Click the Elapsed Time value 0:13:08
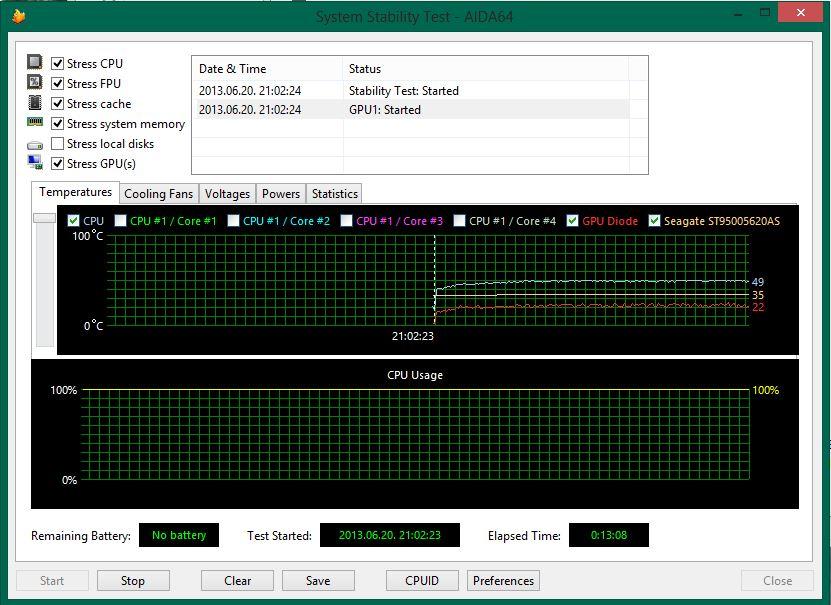The height and width of the screenshot is (605, 831). click(608, 535)
